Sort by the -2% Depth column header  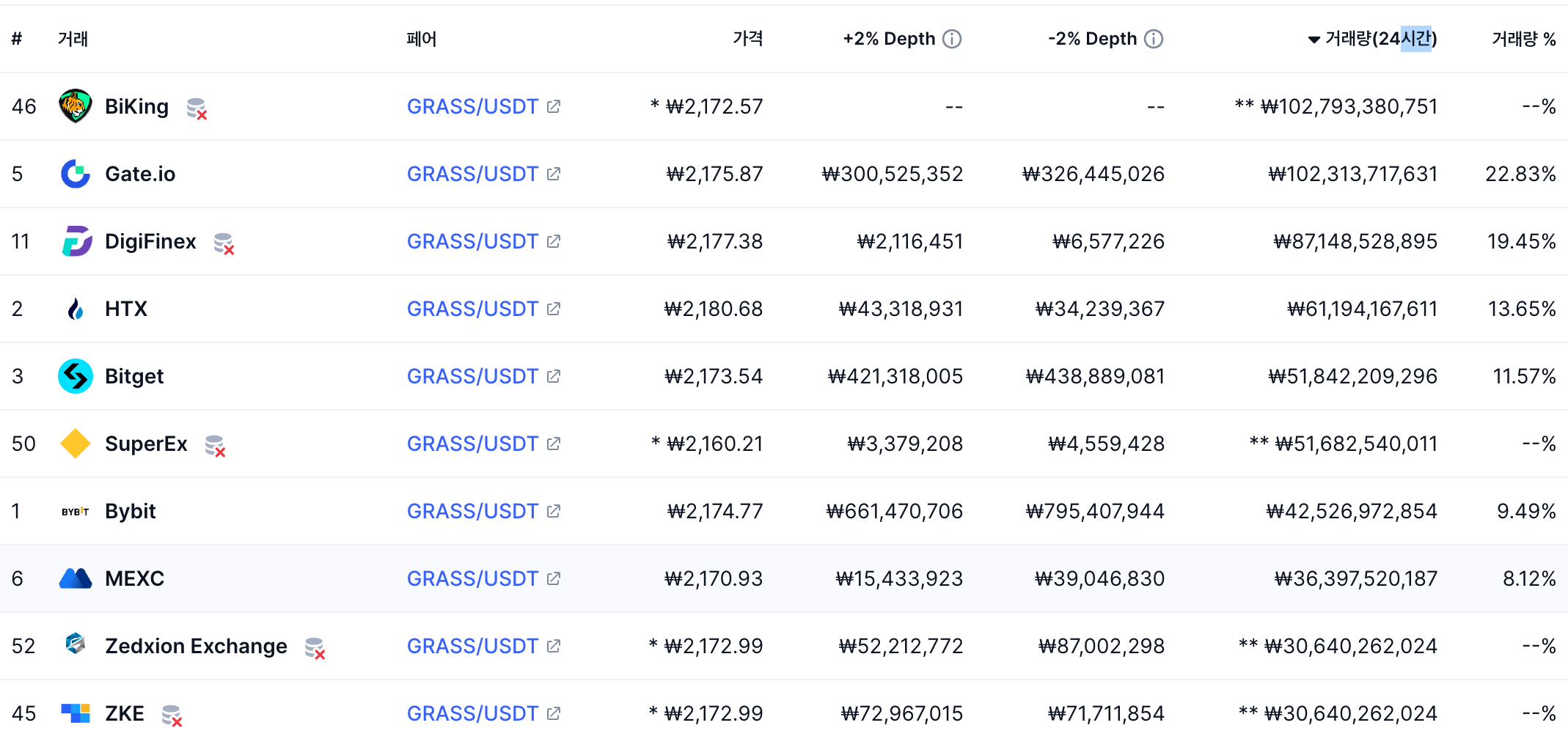tap(1093, 39)
